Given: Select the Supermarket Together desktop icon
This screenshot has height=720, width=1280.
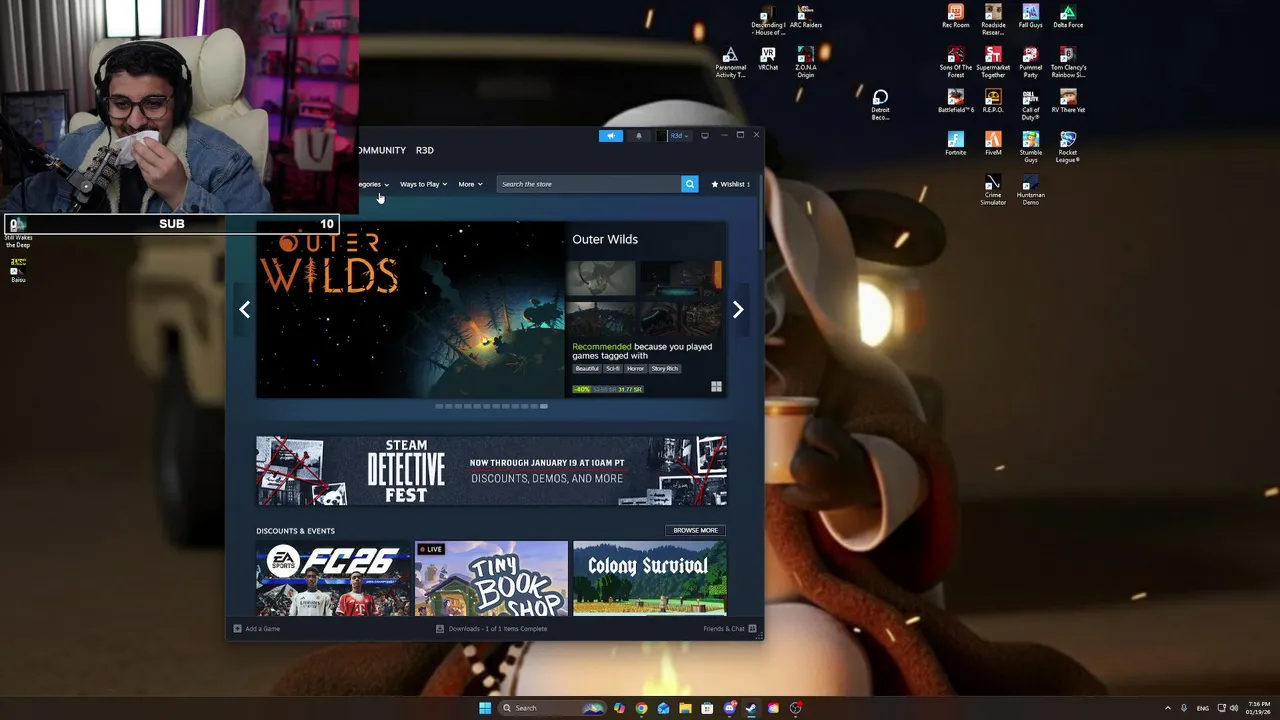Looking at the screenshot, I should pos(993,62).
